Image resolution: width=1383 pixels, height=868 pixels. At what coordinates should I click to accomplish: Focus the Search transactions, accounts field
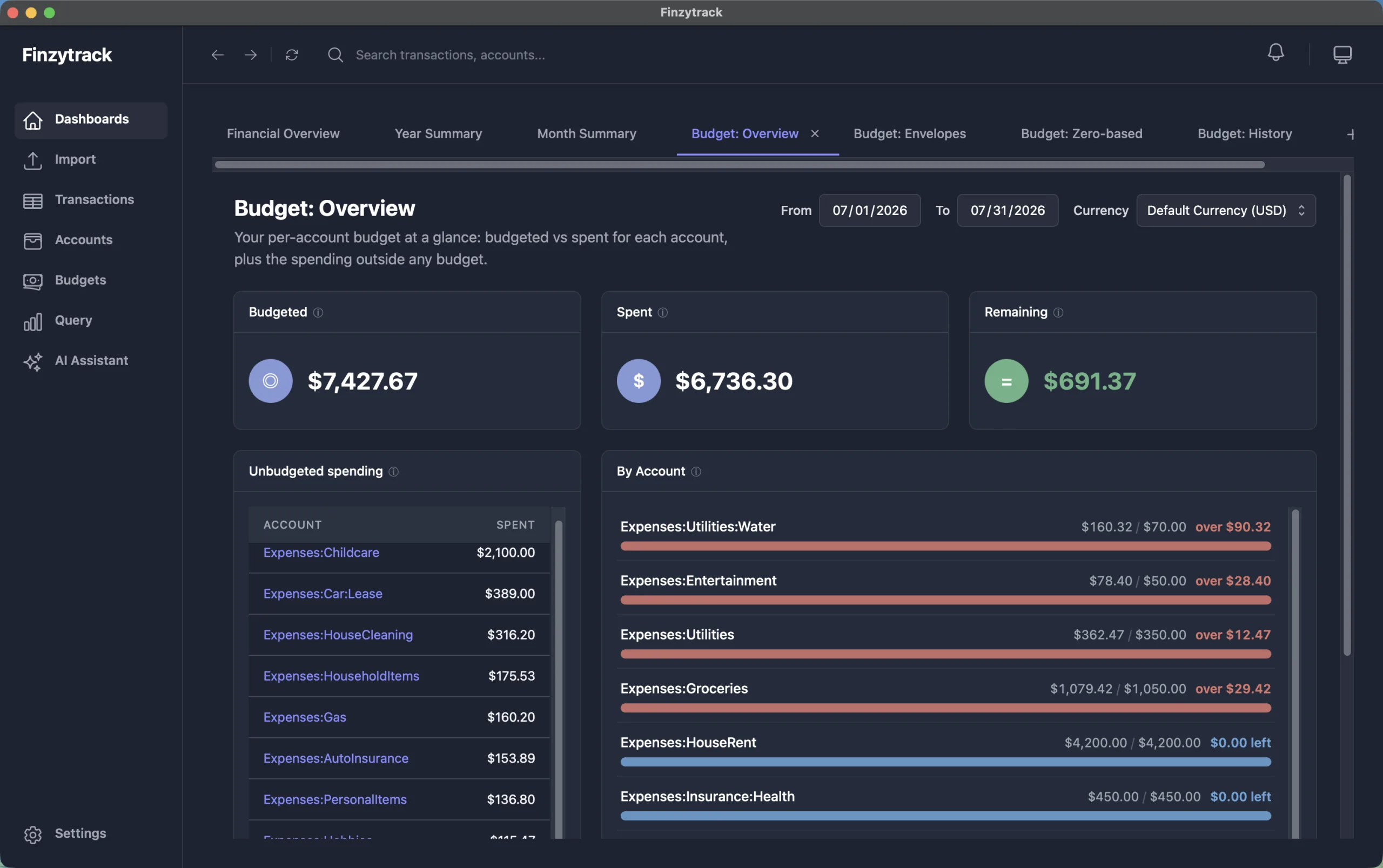click(x=449, y=55)
